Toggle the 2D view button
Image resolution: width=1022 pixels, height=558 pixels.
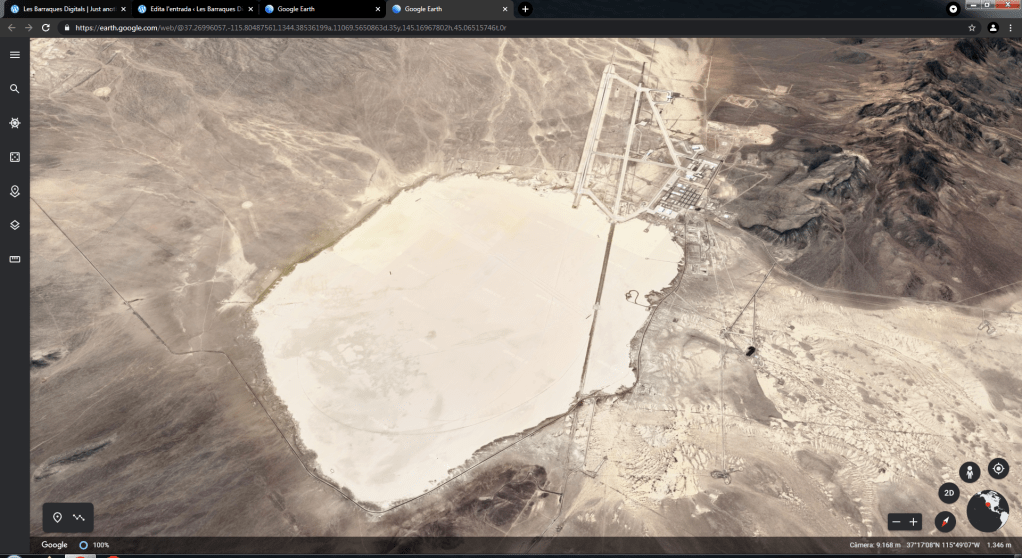point(949,493)
